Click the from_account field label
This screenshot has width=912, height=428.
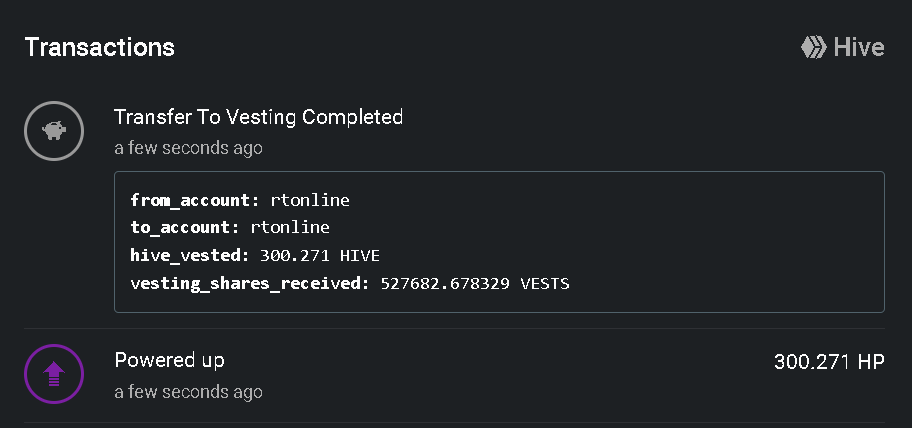(195, 200)
